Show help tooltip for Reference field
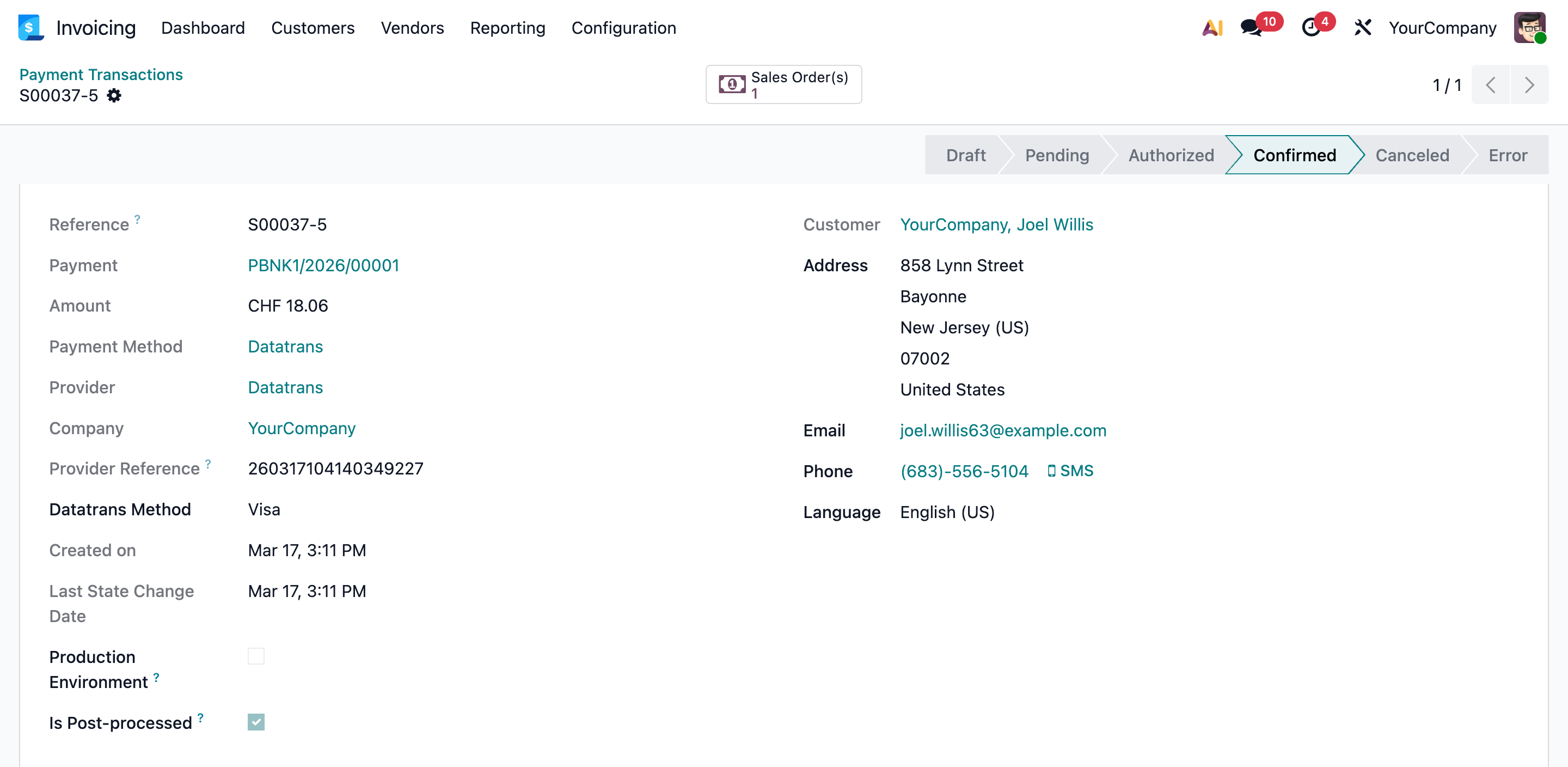The height and width of the screenshot is (767, 1568). [x=138, y=218]
